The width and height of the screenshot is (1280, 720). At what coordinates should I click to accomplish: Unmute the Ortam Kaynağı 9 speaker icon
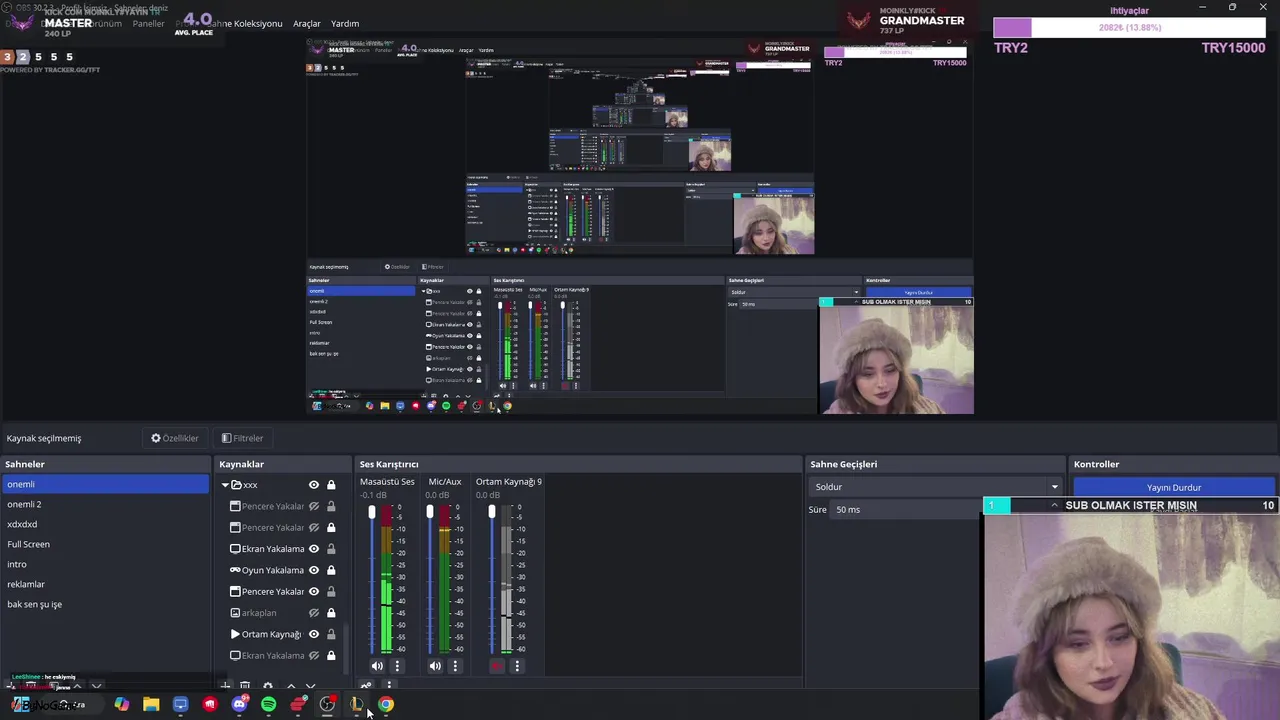pyautogui.click(x=496, y=666)
